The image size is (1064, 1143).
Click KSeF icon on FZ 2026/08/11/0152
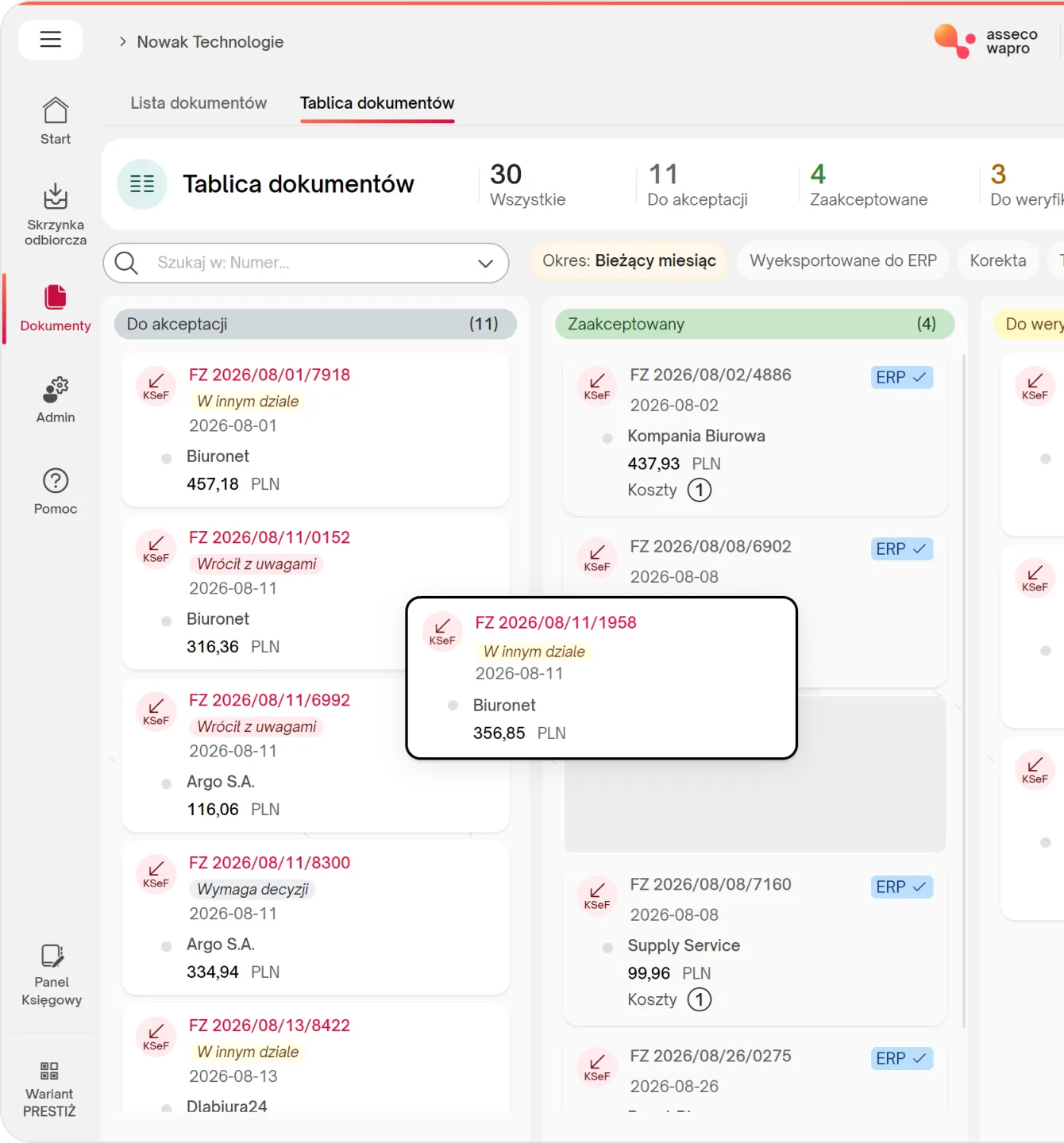pos(156,548)
